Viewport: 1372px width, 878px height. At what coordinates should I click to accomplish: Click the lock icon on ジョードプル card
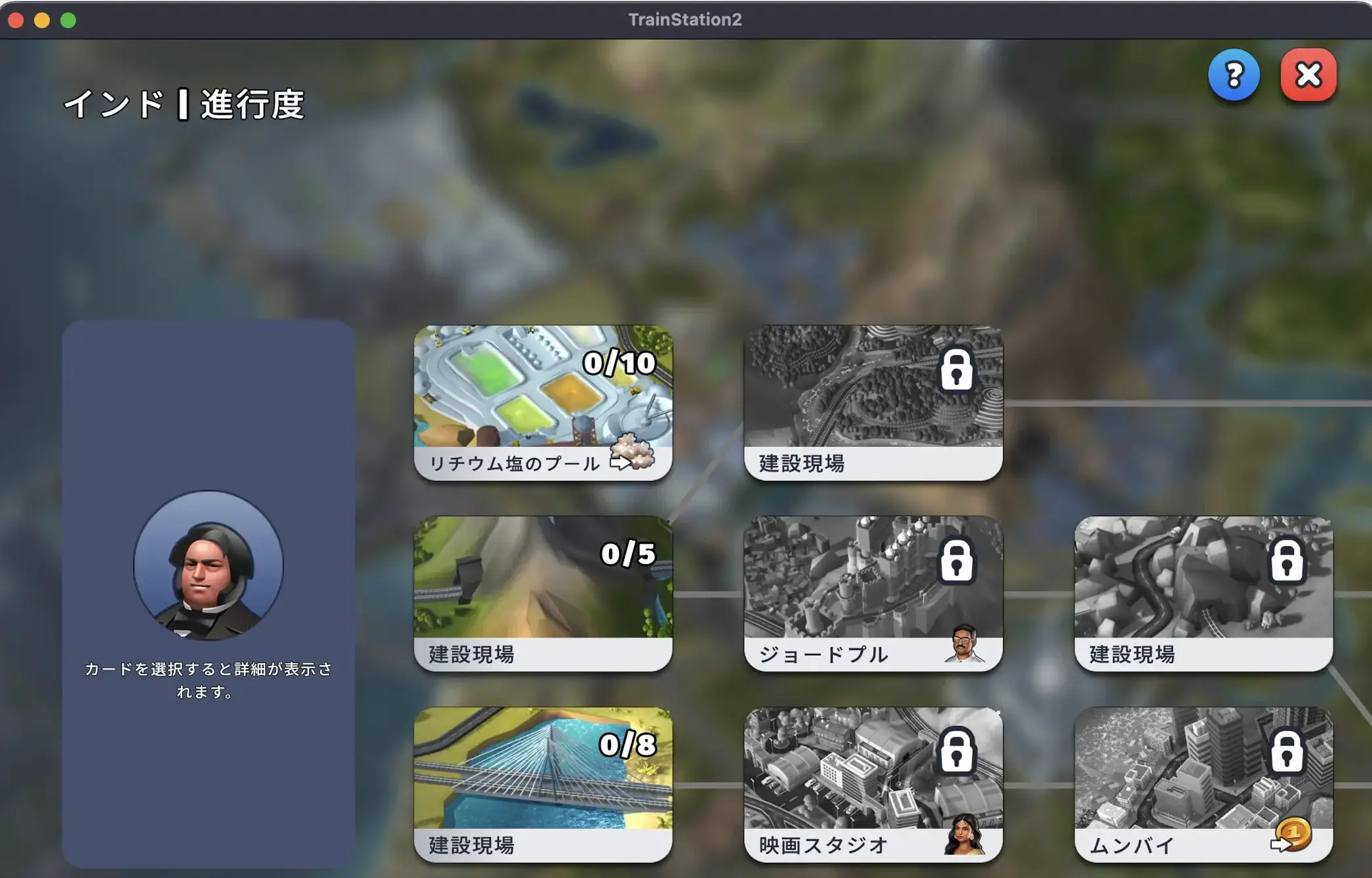[x=956, y=562]
